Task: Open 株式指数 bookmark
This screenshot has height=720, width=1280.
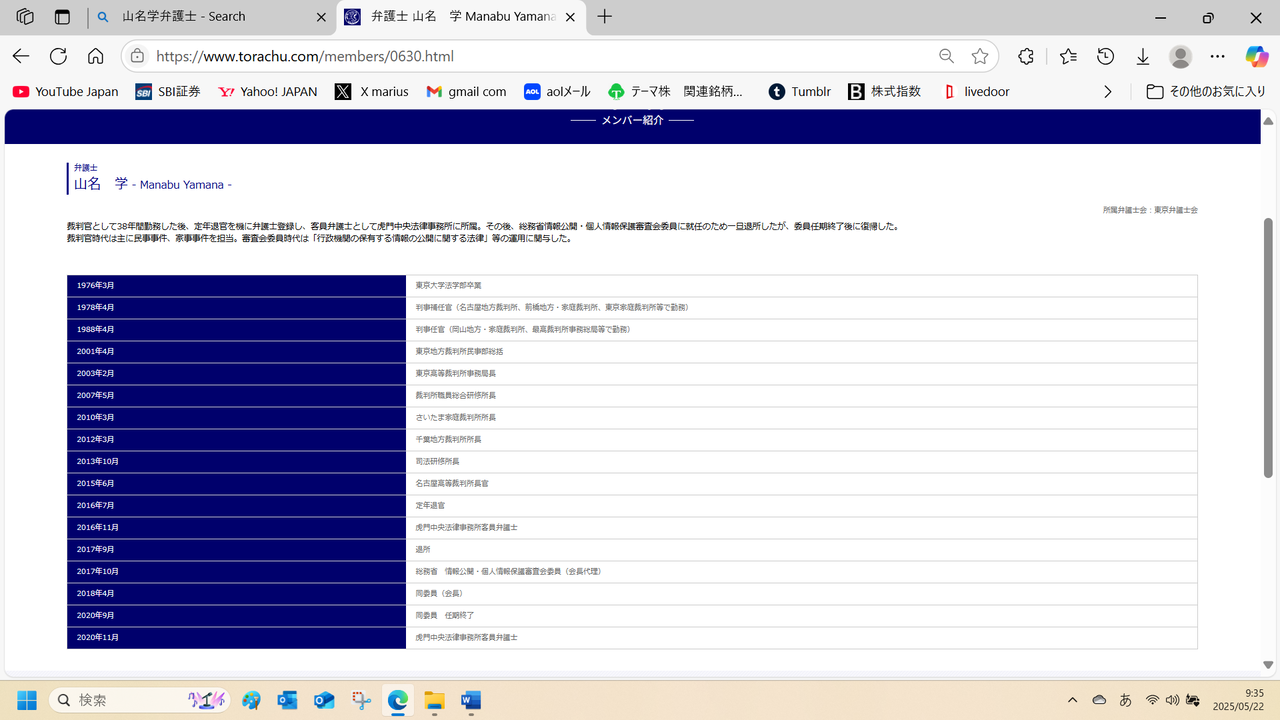Action: 884,91
